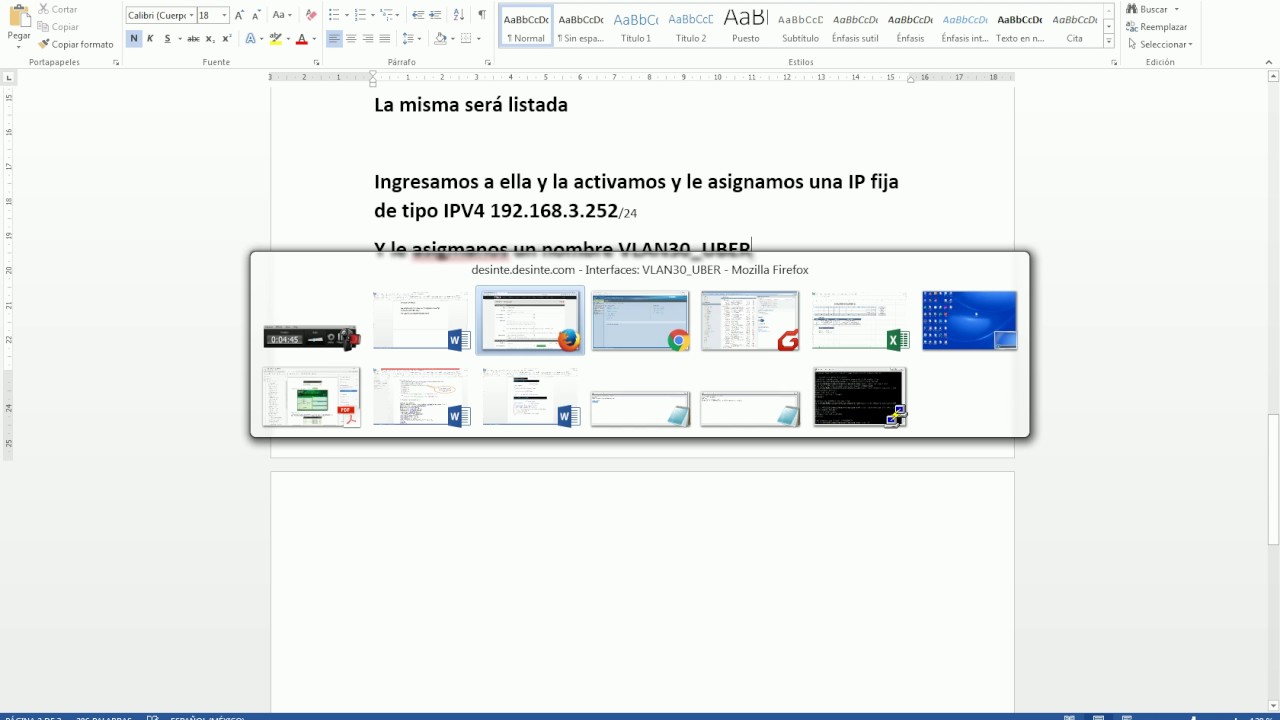Collapse the ribbon with the chevron
The image size is (1280, 720).
[1269, 62]
